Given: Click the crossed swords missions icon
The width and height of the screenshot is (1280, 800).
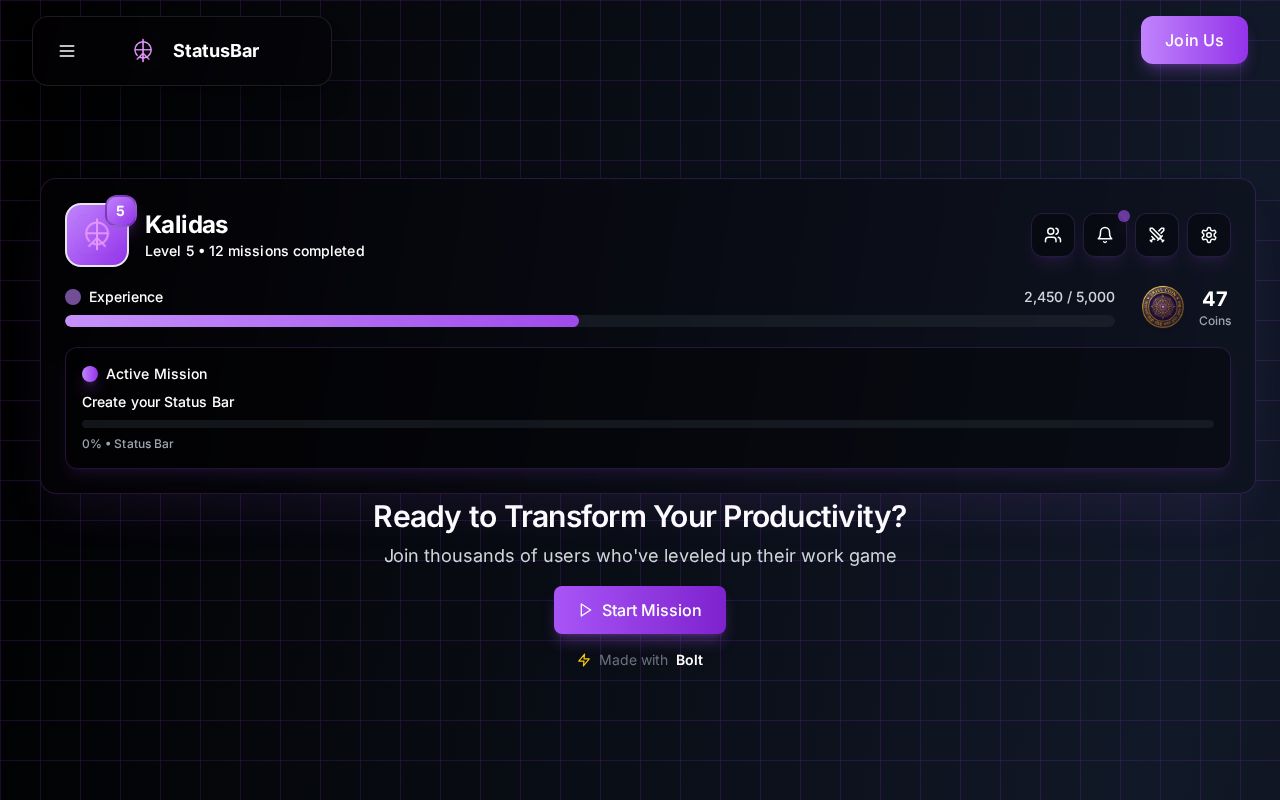Looking at the screenshot, I should 1157,235.
